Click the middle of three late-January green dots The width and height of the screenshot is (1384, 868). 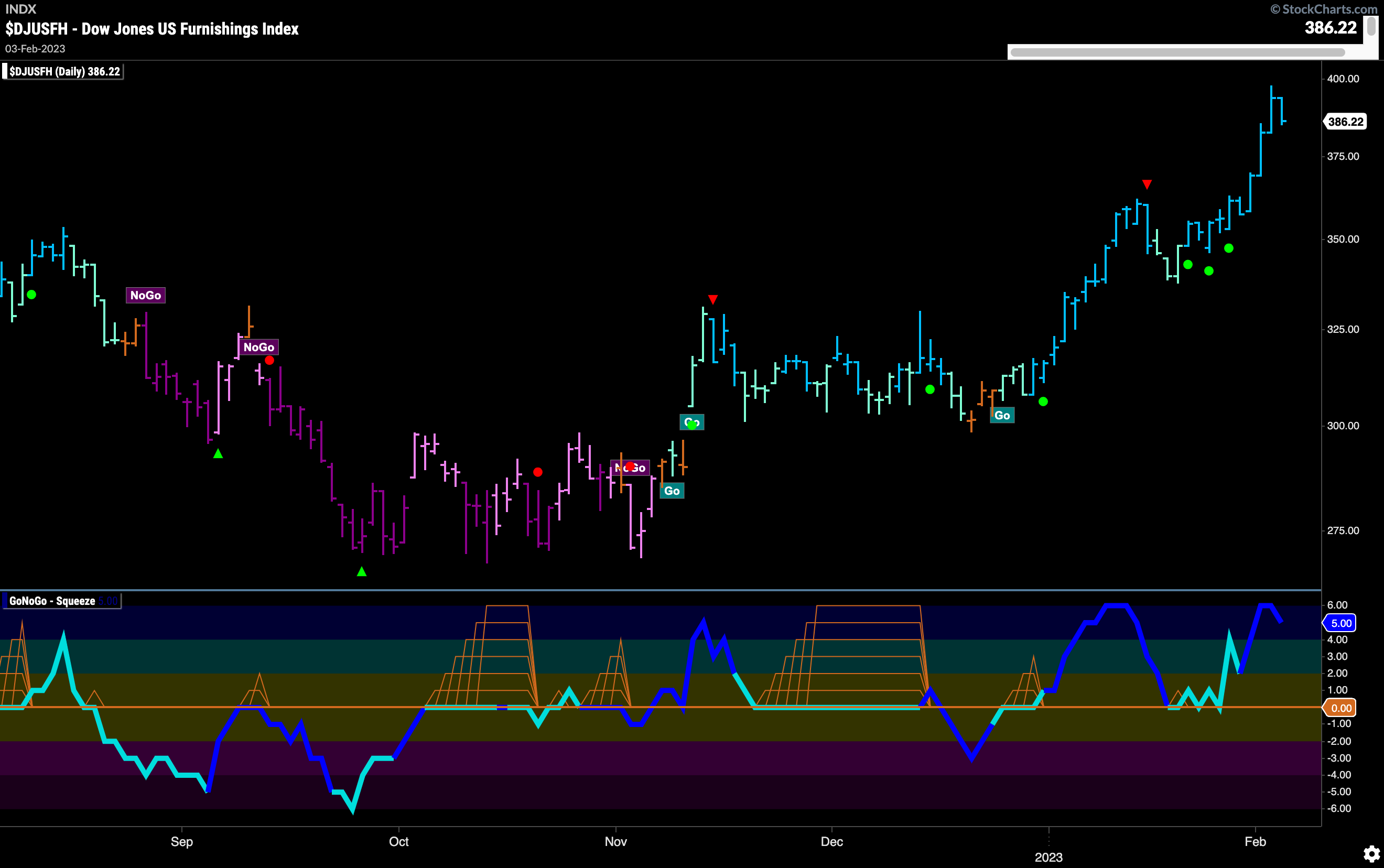coord(1208,271)
